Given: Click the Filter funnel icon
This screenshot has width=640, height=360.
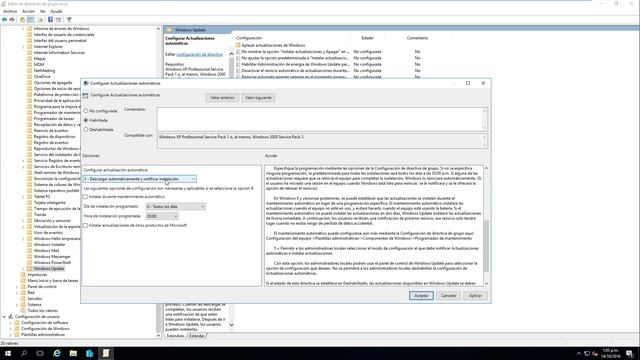Looking at the screenshot, I should click(x=69, y=20).
